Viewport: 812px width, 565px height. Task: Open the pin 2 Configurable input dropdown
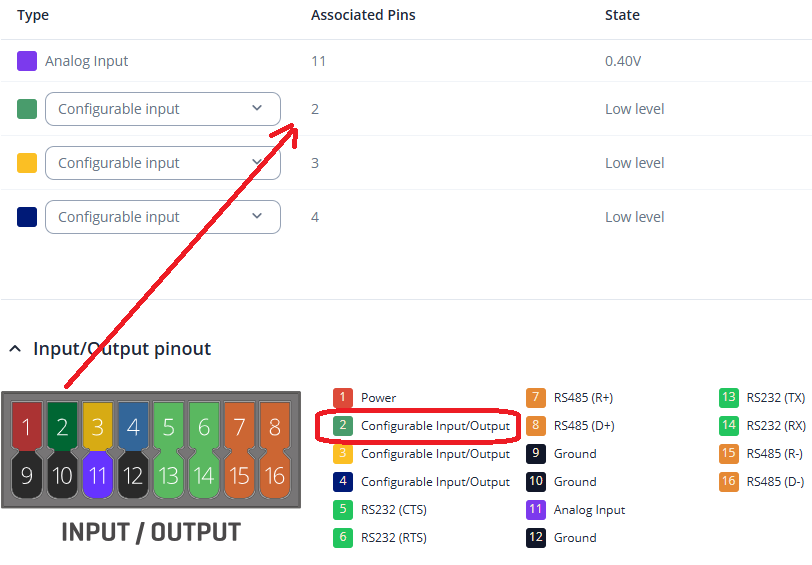click(x=162, y=109)
